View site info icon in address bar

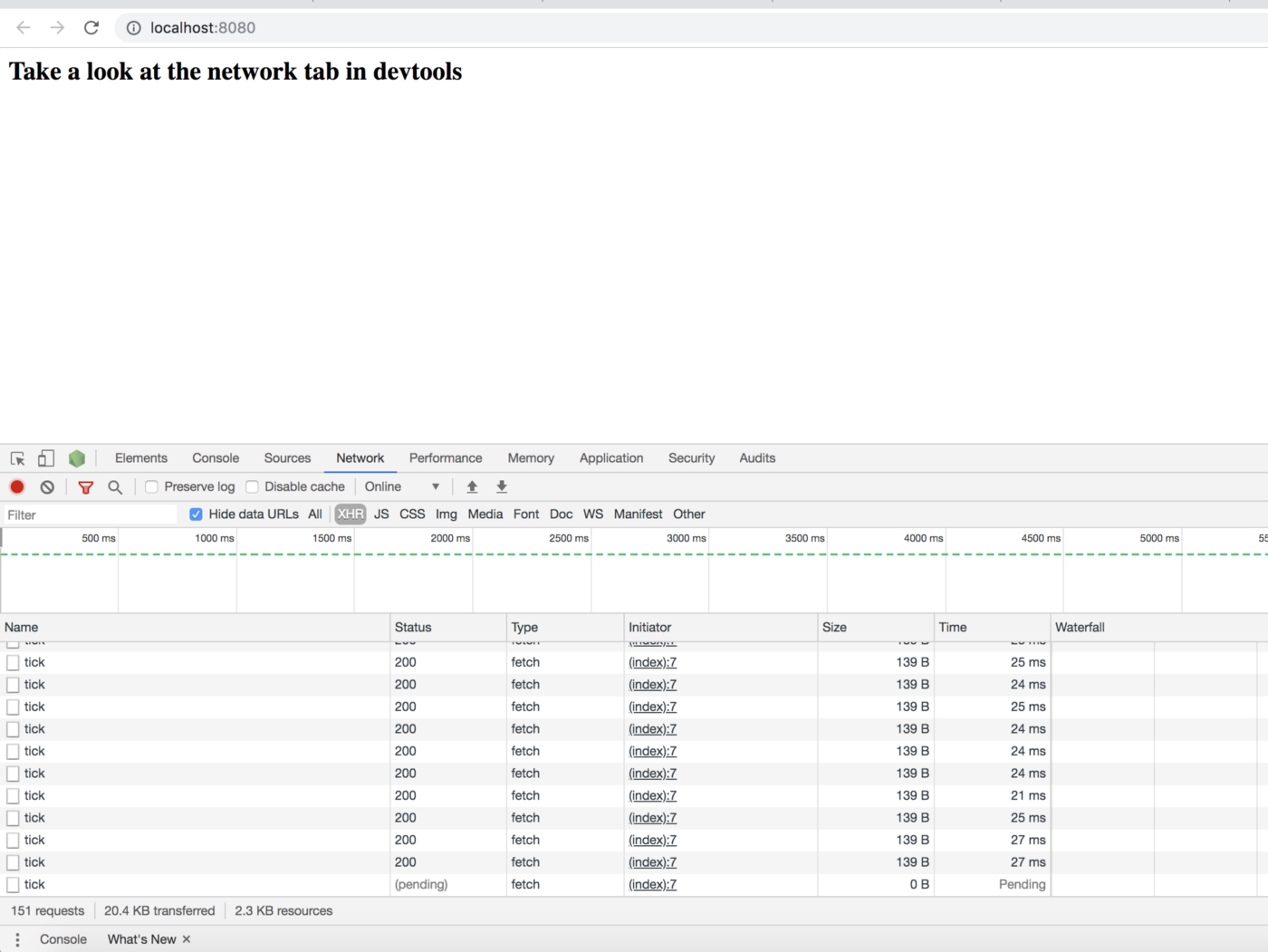134,28
